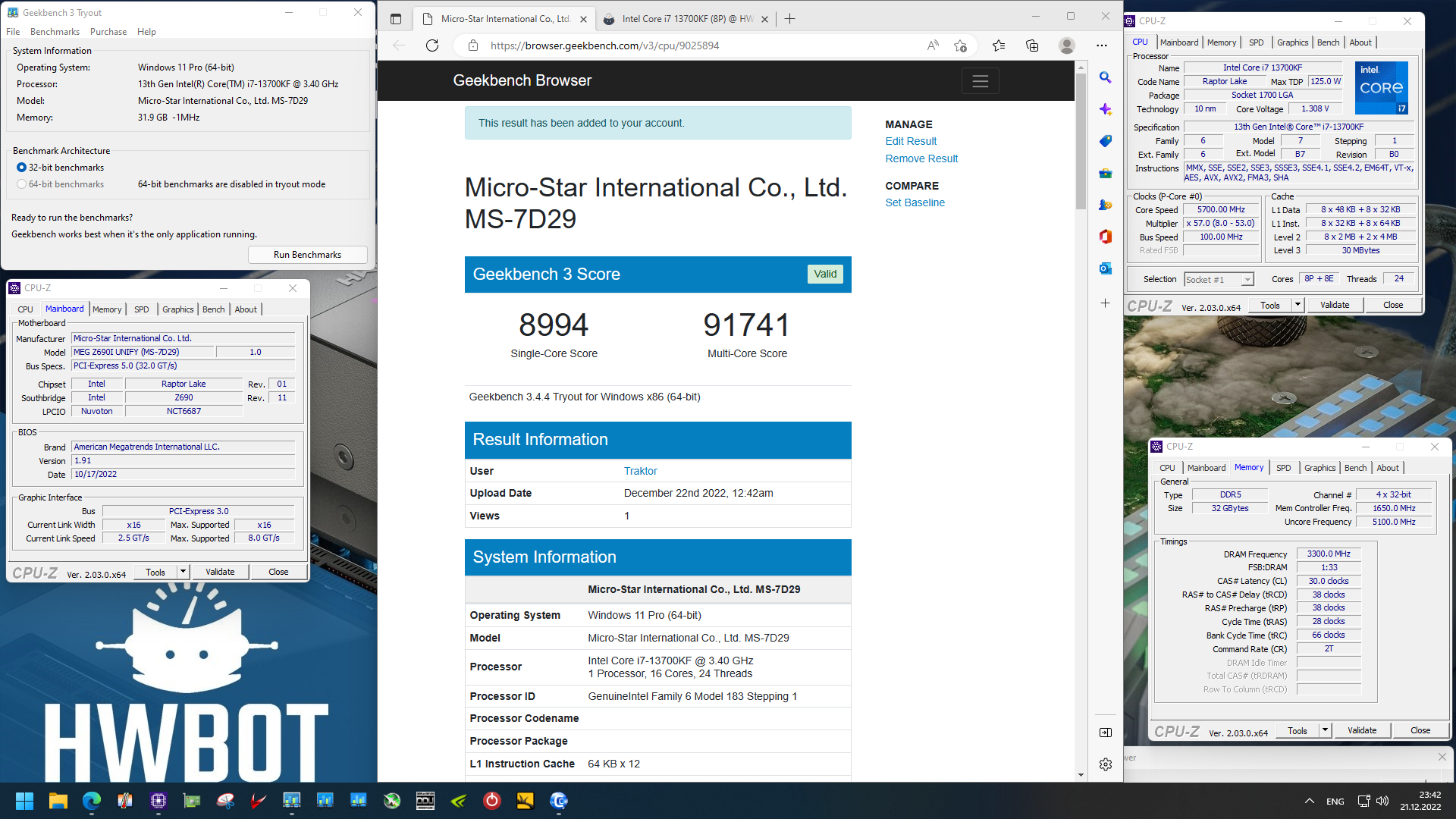
Task: Click the browser page scrollbar thumb
Action: point(1081,141)
